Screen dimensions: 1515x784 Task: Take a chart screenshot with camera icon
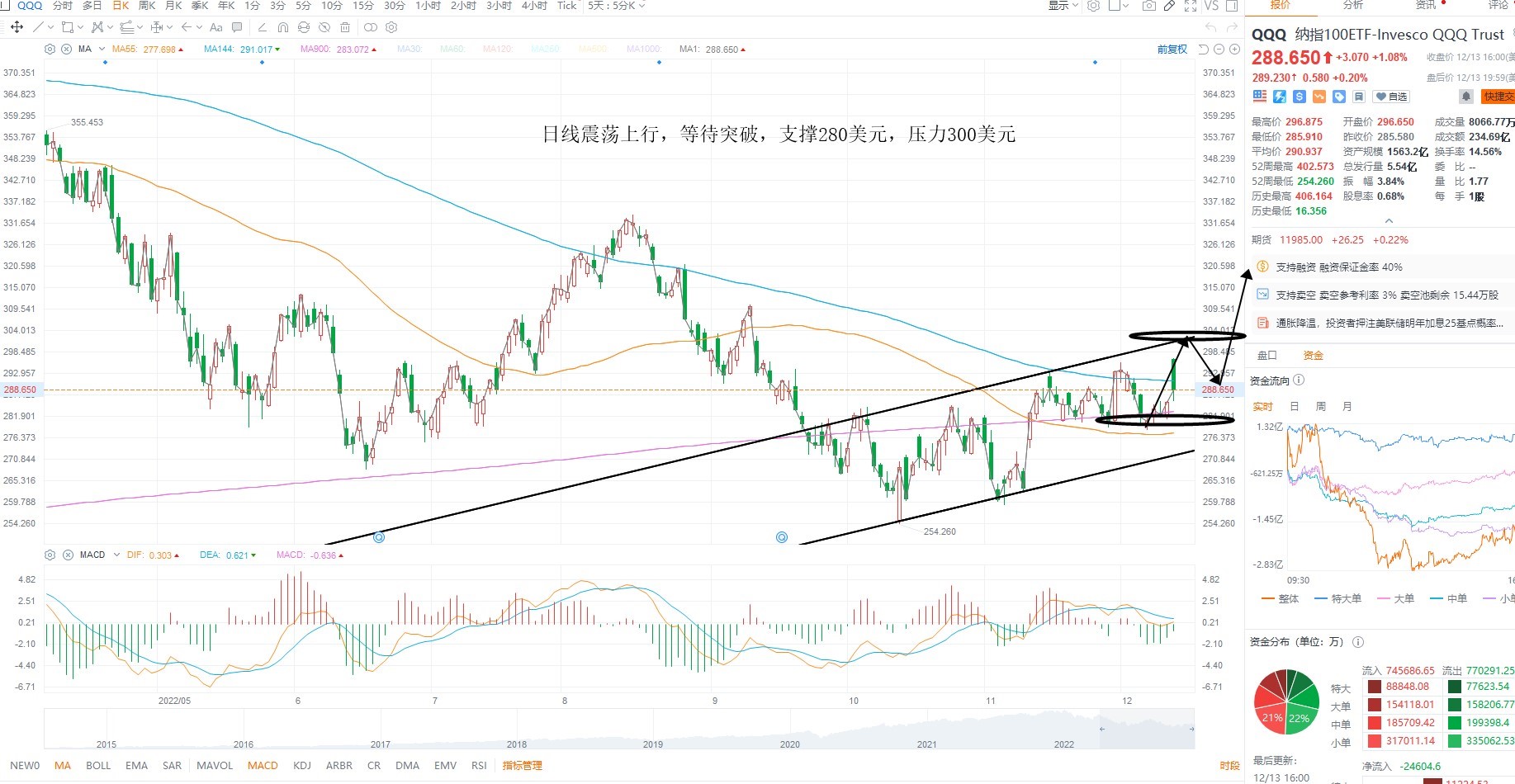[1149, 6]
